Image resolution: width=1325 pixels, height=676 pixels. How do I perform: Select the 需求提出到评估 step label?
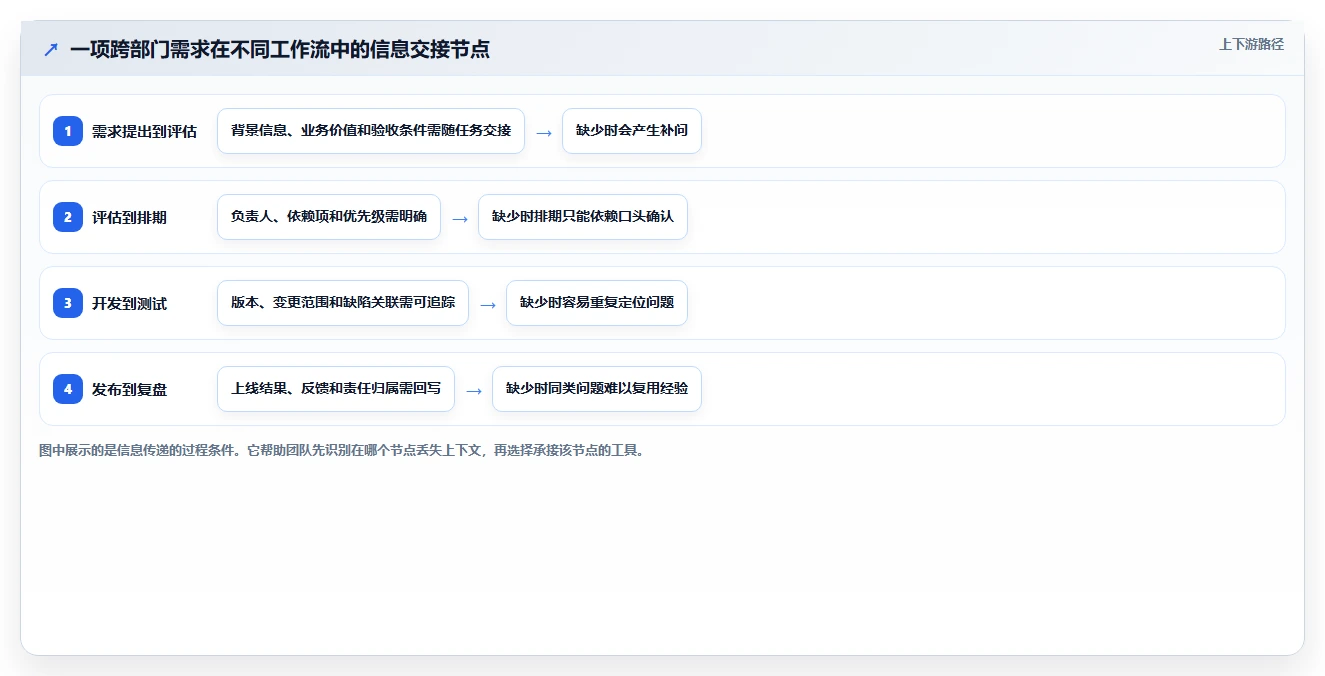coord(144,131)
